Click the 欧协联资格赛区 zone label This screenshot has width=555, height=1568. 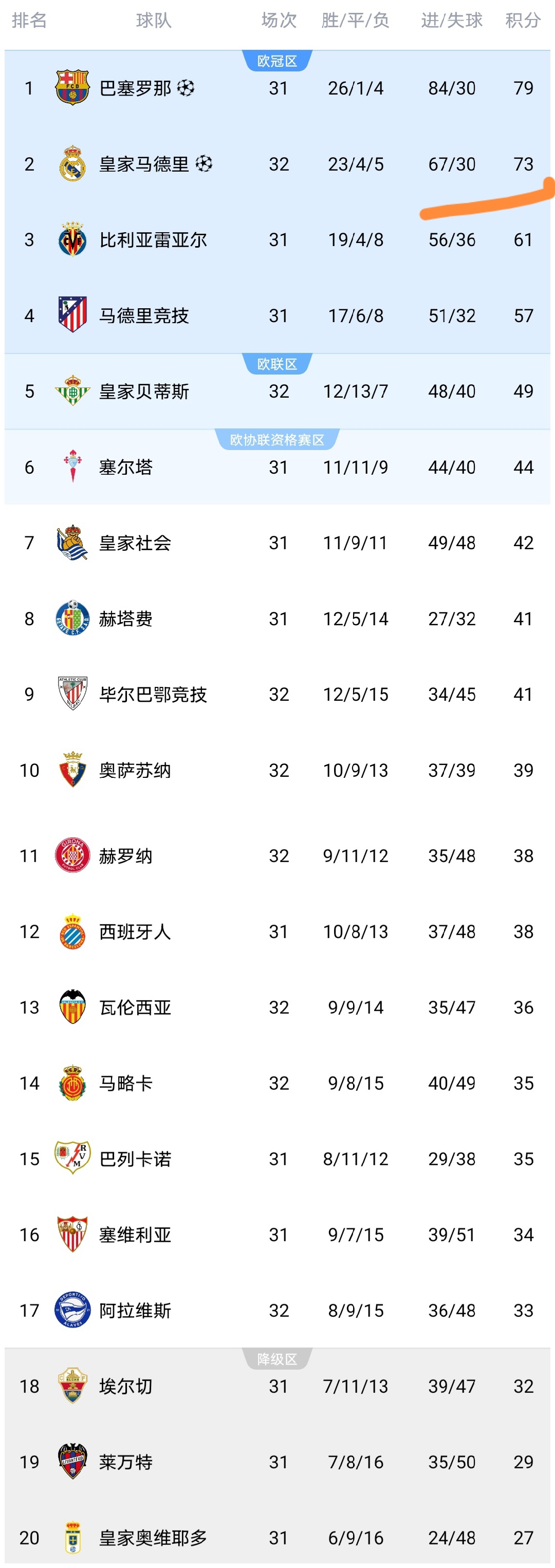[x=277, y=439]
